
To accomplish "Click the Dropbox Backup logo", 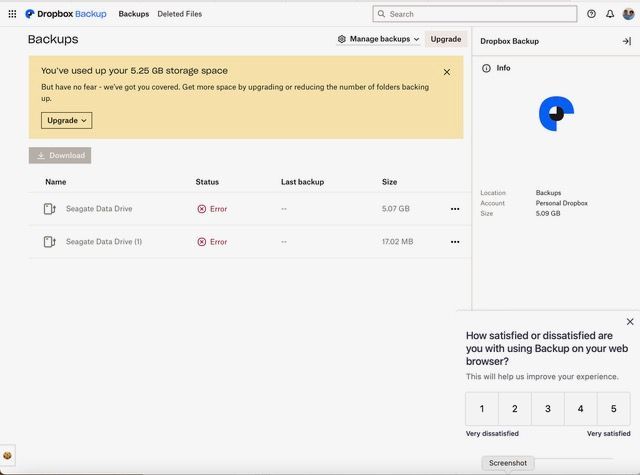I will pos(66,14).
